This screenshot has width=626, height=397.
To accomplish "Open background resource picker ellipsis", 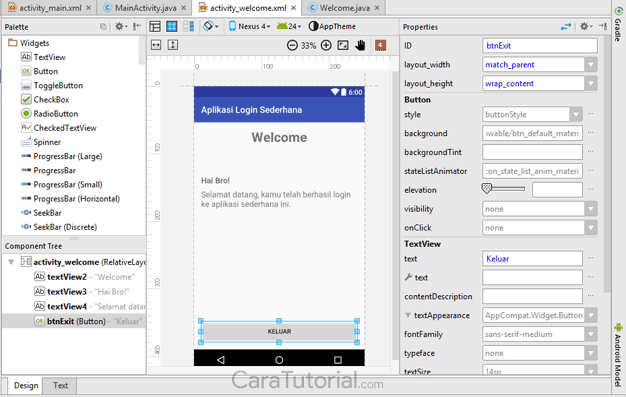I will pyautogui.click(x=590, y=133).
